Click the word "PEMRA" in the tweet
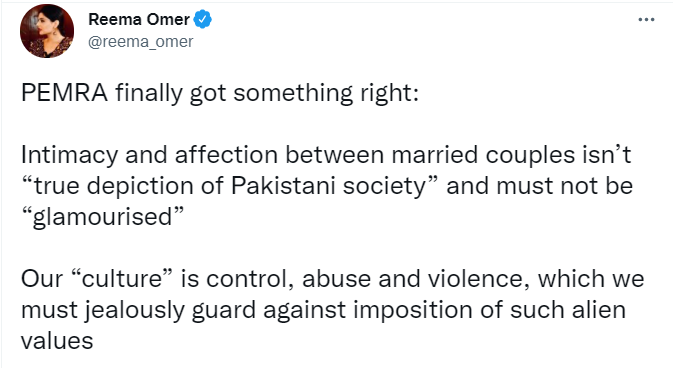The height and width of the screenshot is (368, 673). pos(64,93)
